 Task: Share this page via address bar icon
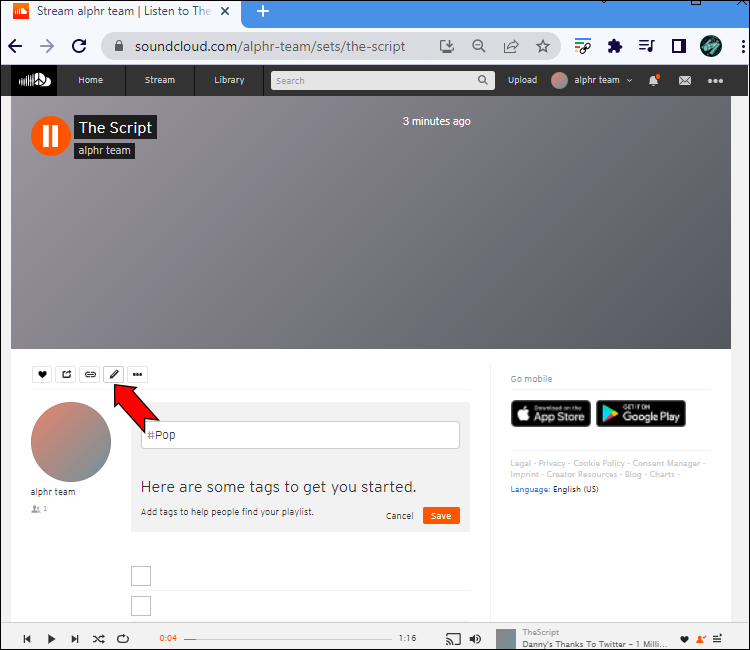pos(511,46)
